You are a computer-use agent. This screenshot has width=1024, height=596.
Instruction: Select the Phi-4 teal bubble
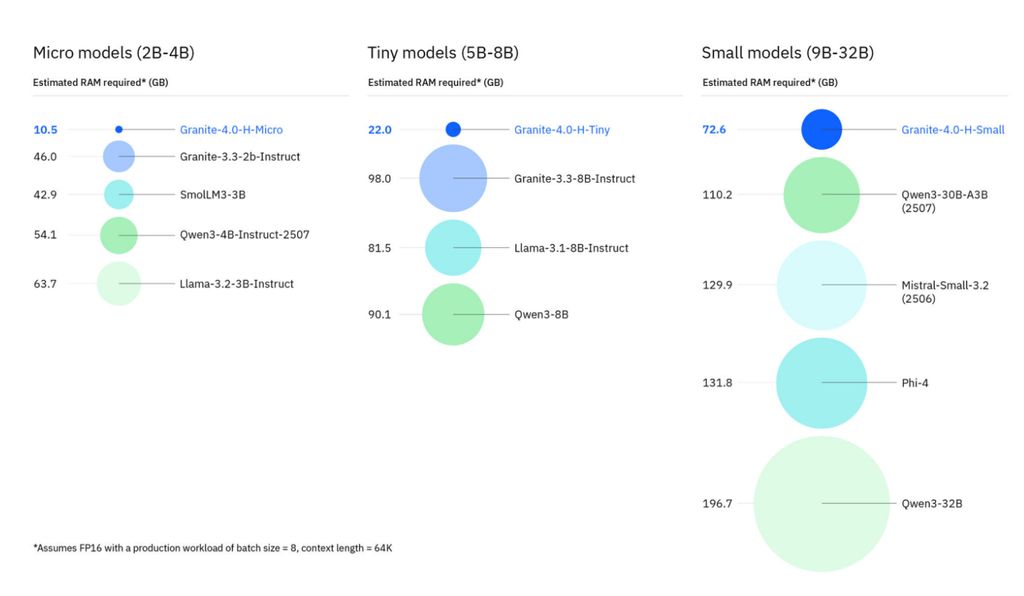[822, 383]
